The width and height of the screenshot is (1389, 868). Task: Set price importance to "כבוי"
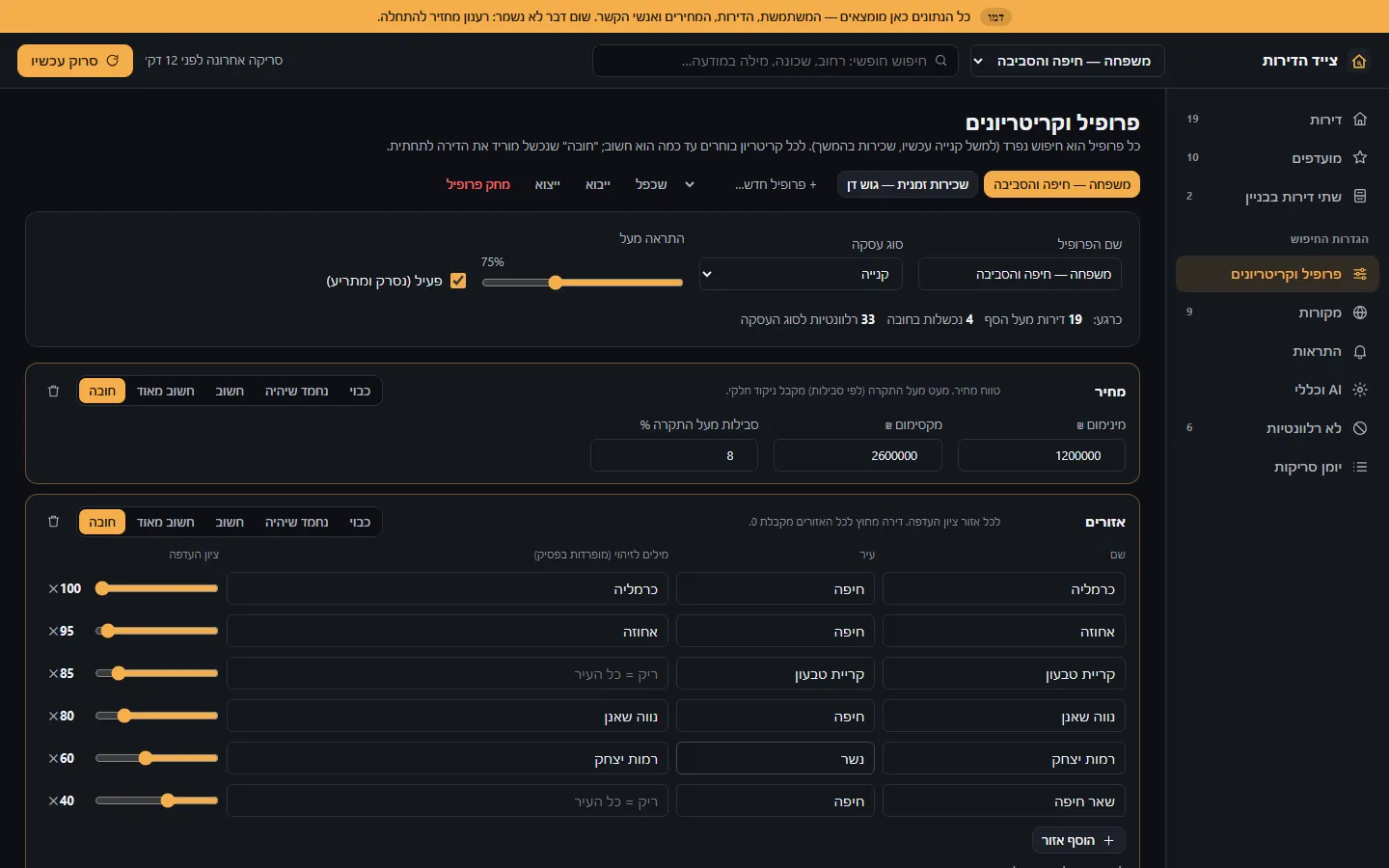[360, 391]
